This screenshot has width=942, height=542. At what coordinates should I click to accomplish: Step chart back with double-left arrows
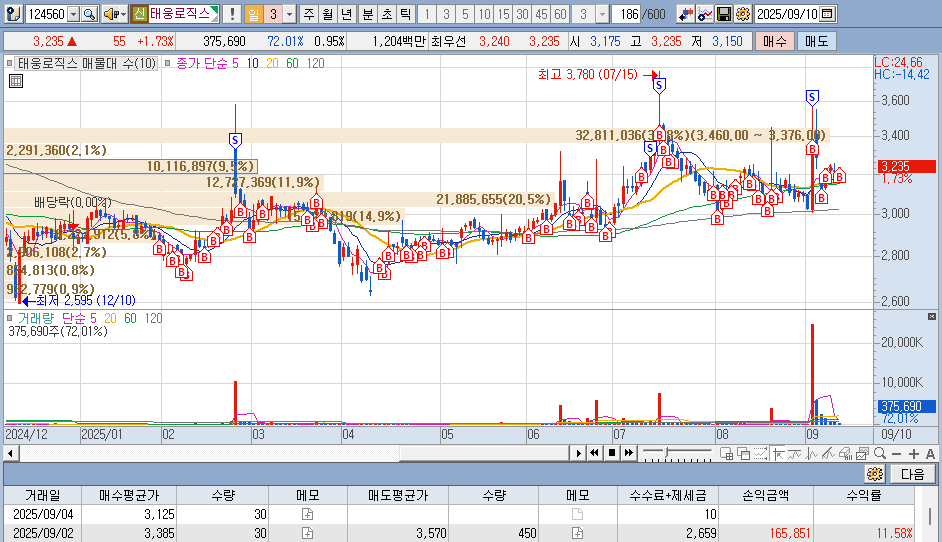[x=595, y=453]
